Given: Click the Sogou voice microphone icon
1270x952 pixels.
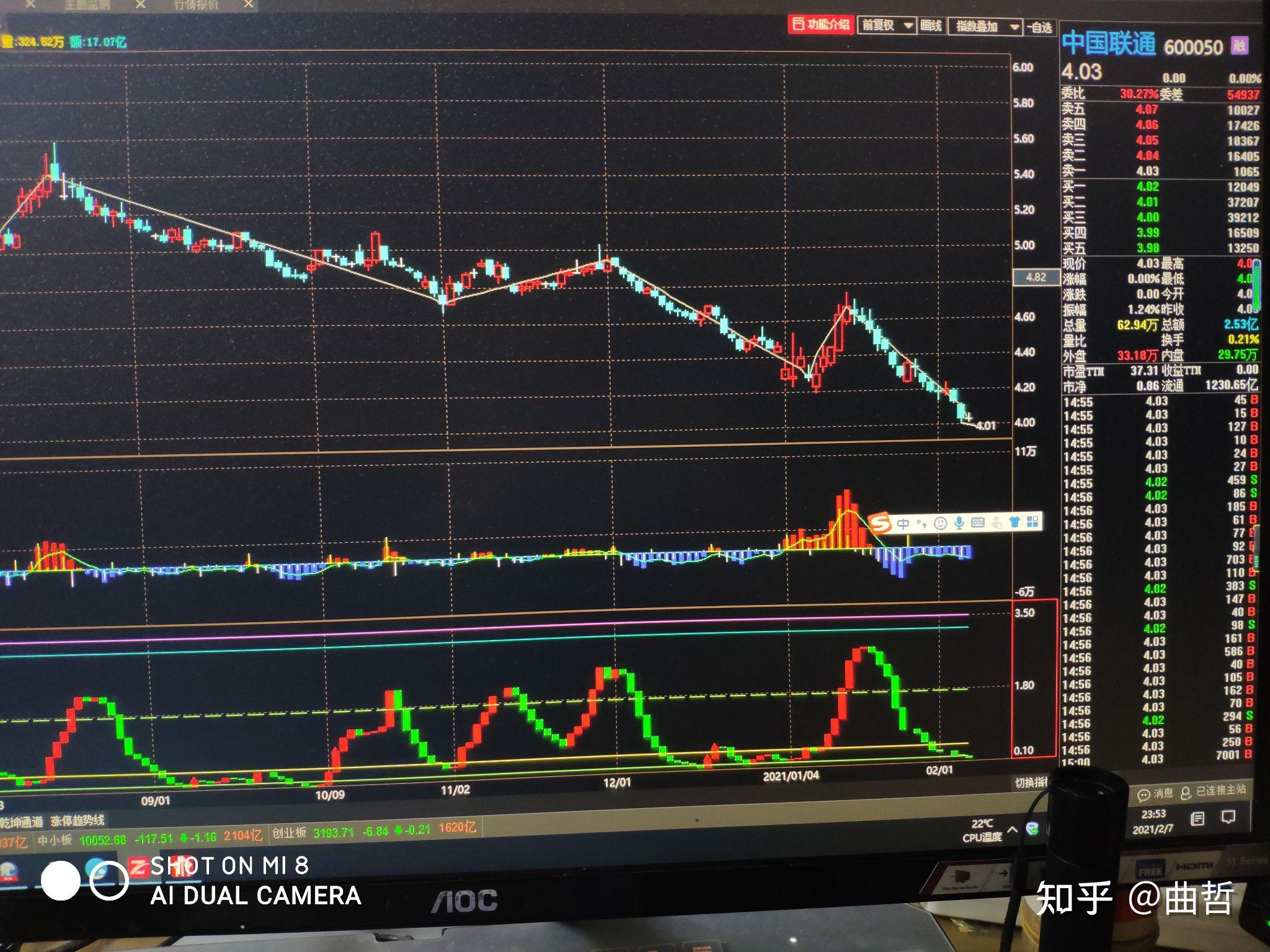Looking at the screenshot, I should point(959,523).
